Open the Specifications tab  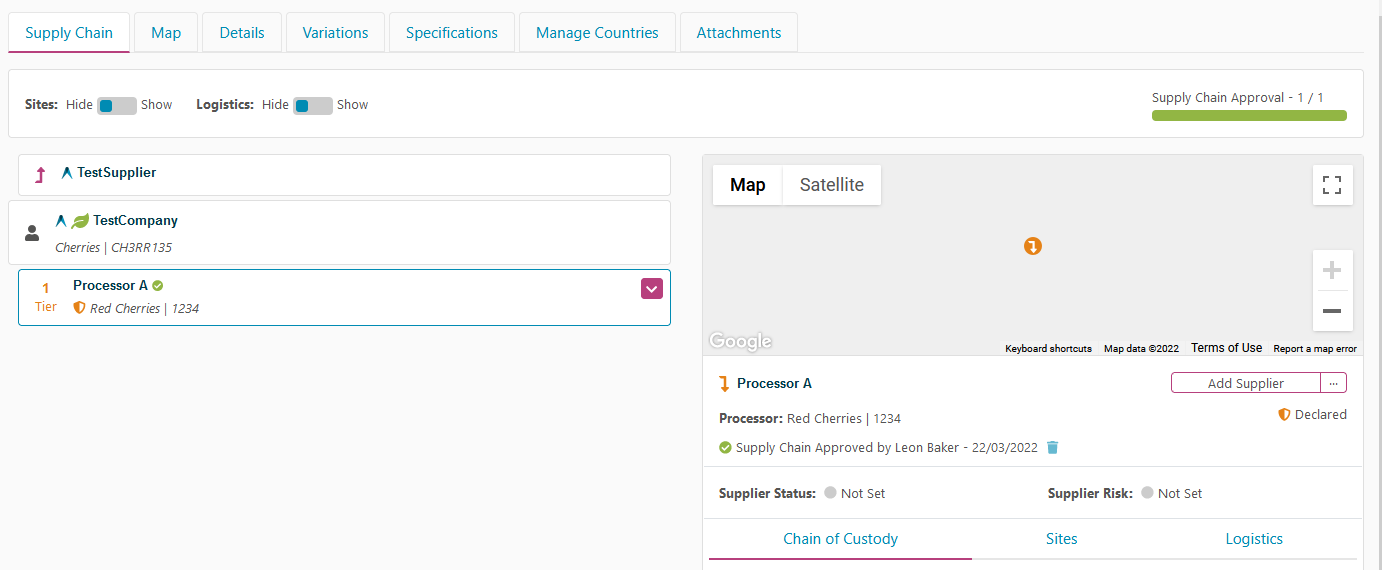click(x=451, y=33)
